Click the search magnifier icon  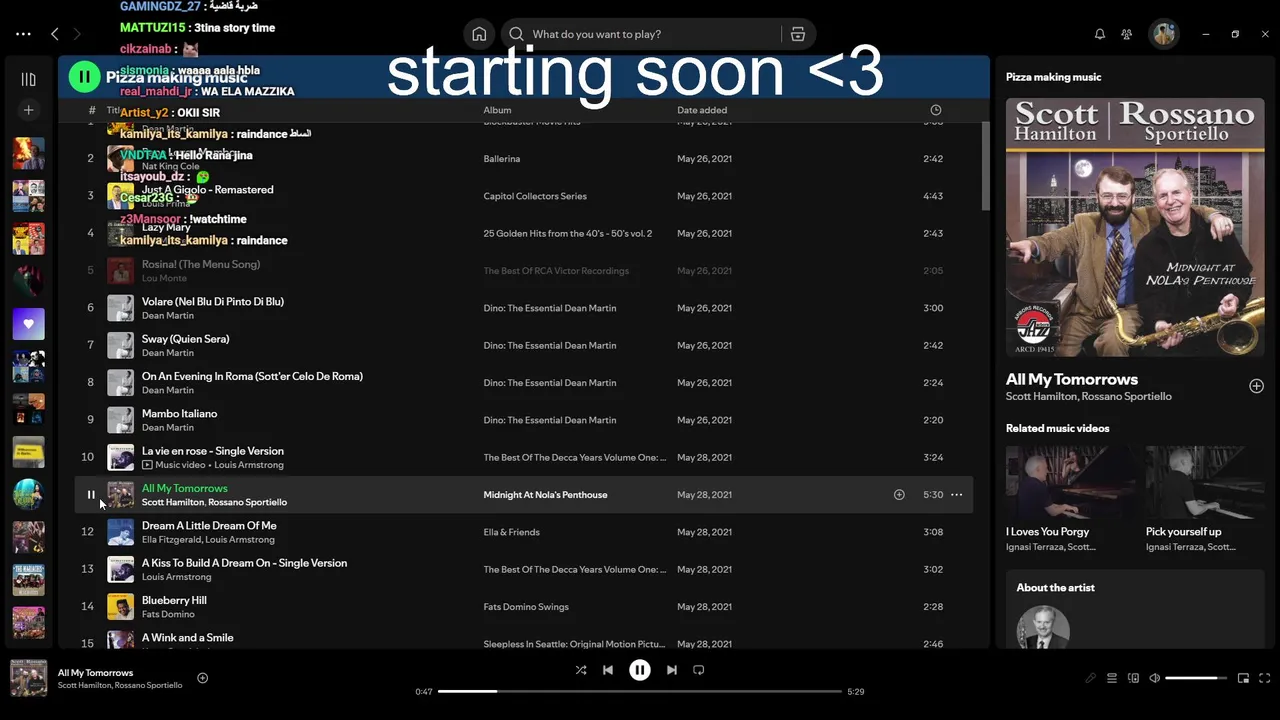click(516, 34)
